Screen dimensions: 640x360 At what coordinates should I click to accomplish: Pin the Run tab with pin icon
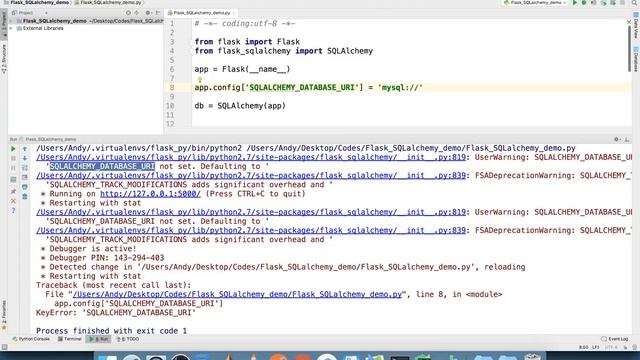coord(13,191)
